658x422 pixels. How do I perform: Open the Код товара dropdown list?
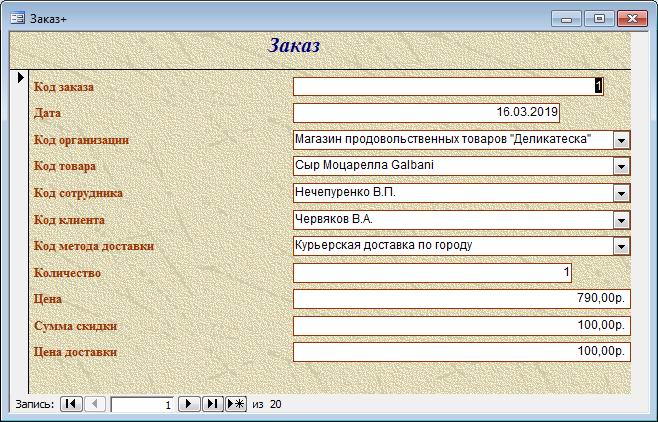coord(621,166)
